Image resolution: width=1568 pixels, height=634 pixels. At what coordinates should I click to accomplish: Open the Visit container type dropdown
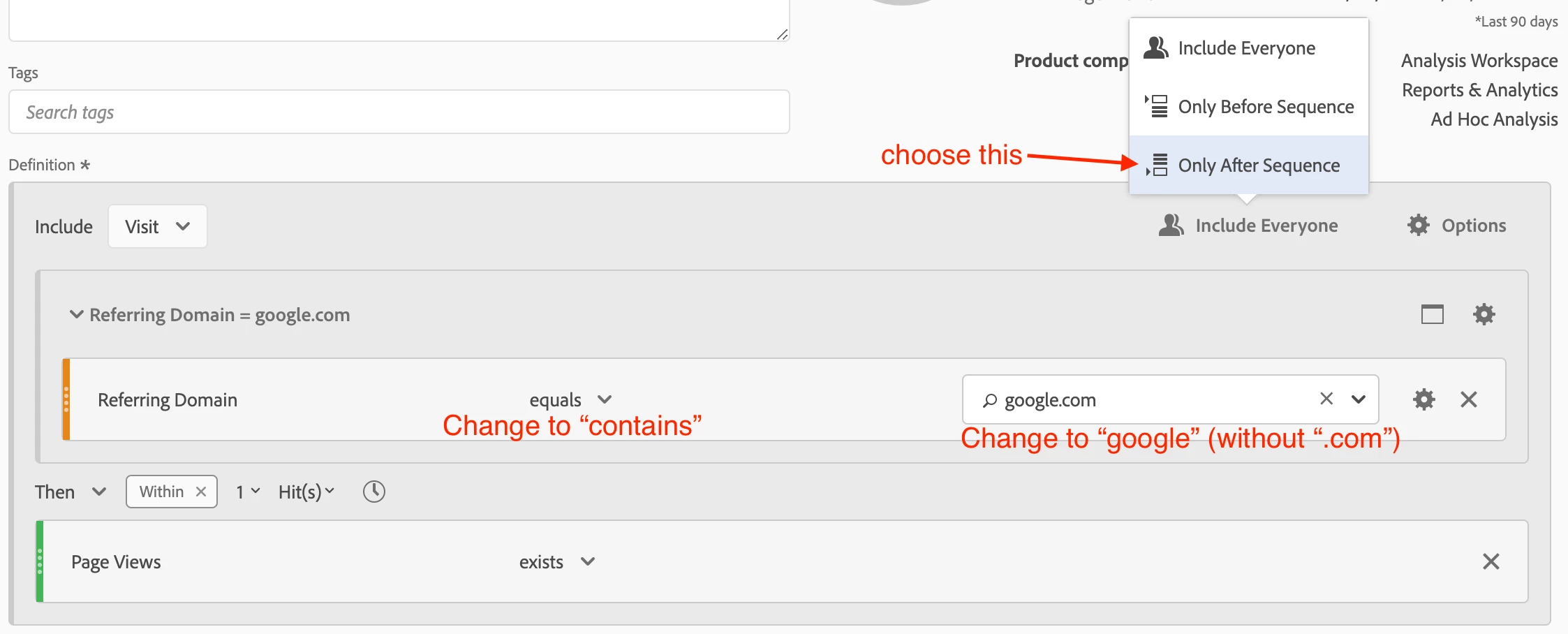158,226
